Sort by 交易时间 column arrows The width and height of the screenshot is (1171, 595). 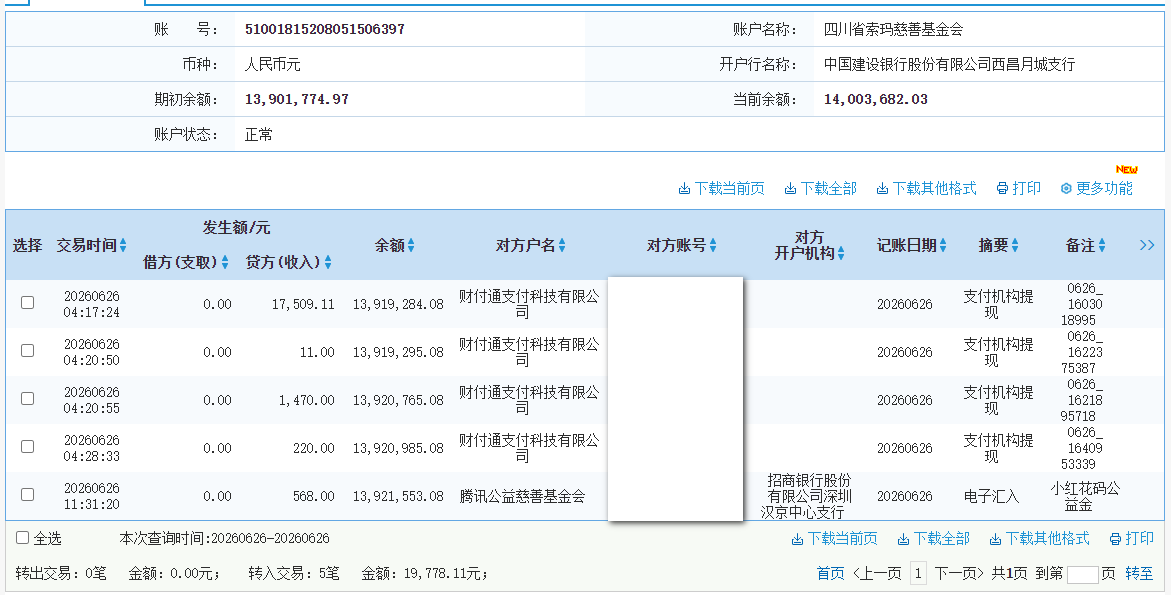tap(123, 245)
